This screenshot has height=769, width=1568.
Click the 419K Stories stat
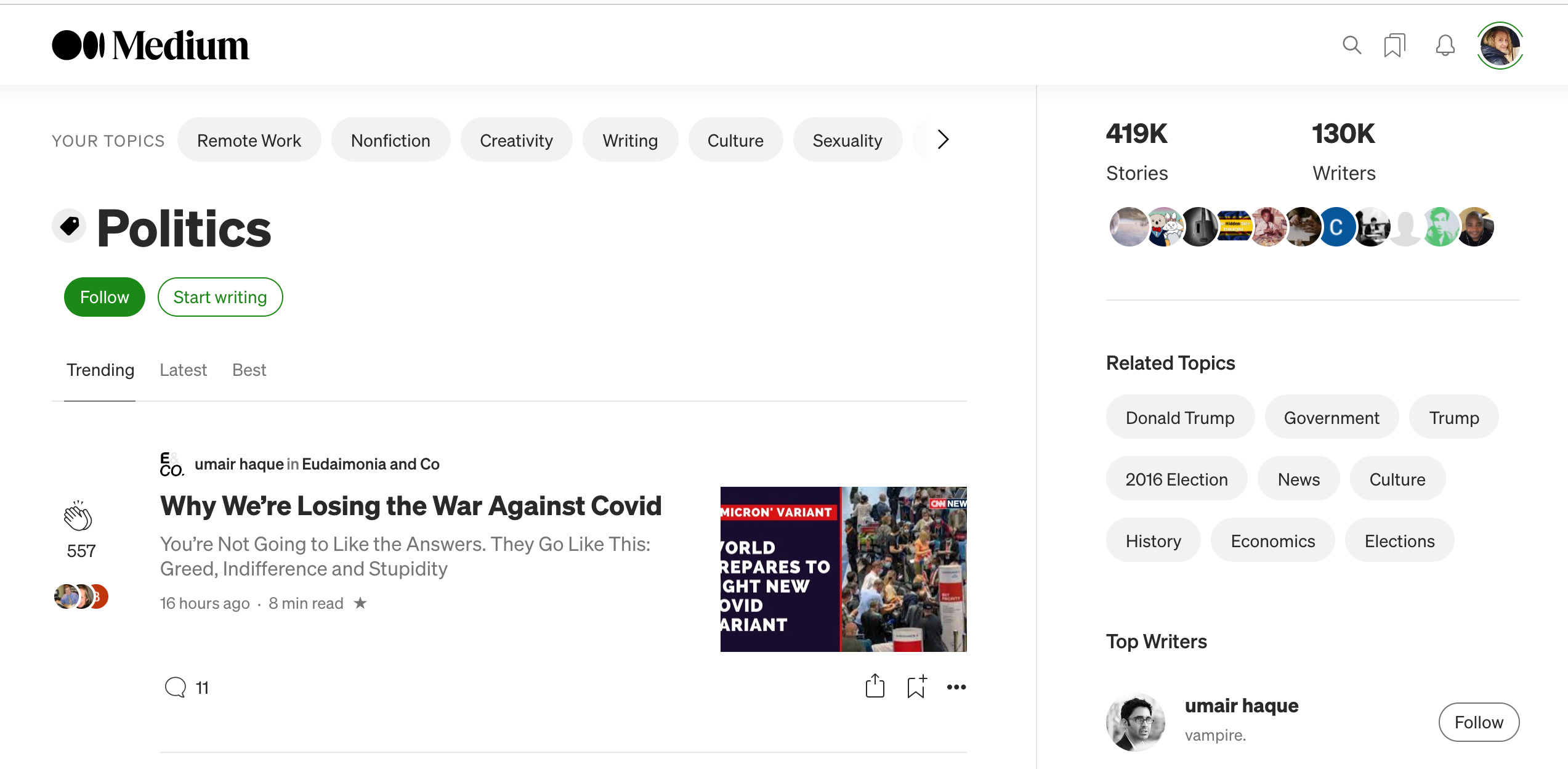point(1137,152)
